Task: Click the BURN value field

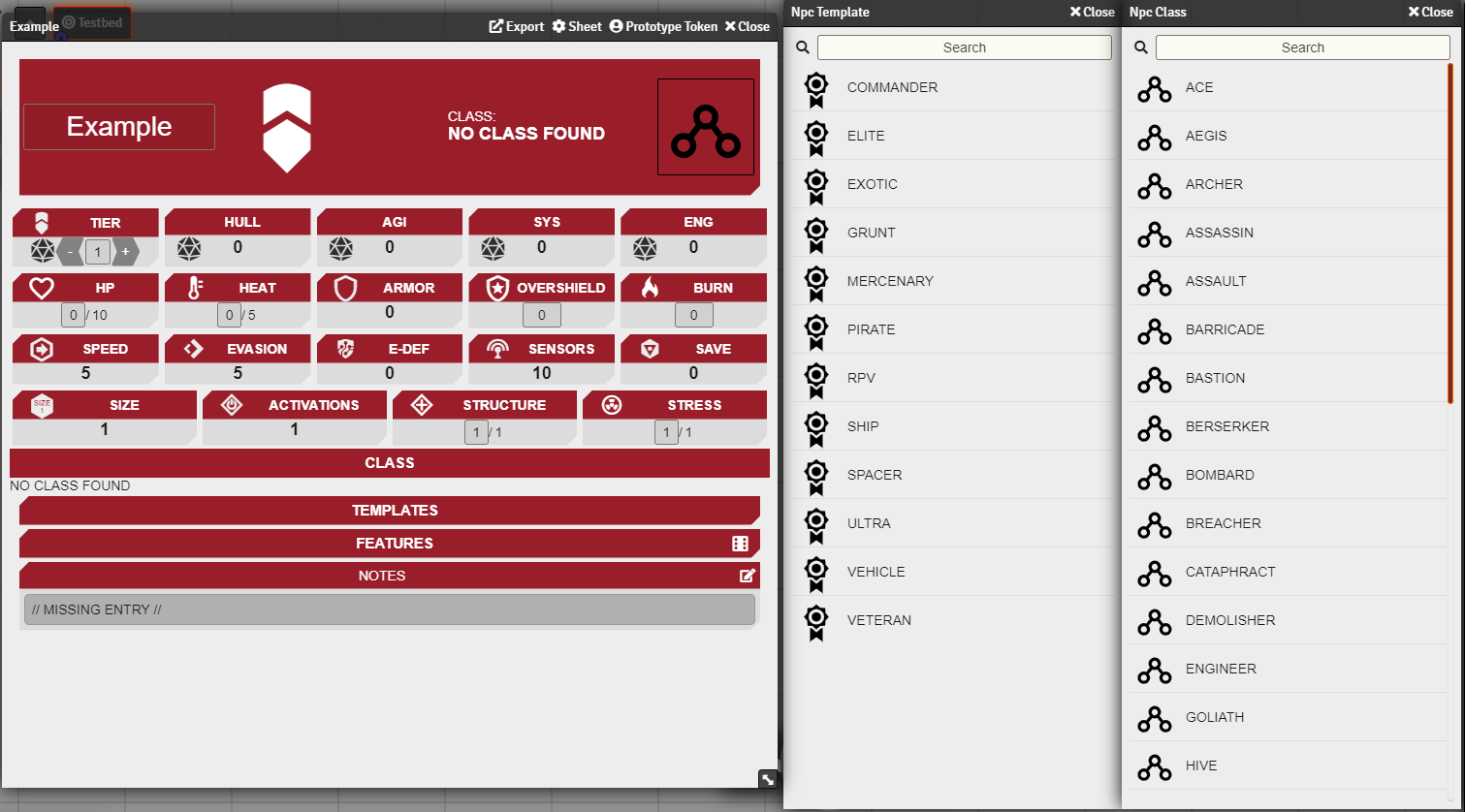Action: click(694, 315)
